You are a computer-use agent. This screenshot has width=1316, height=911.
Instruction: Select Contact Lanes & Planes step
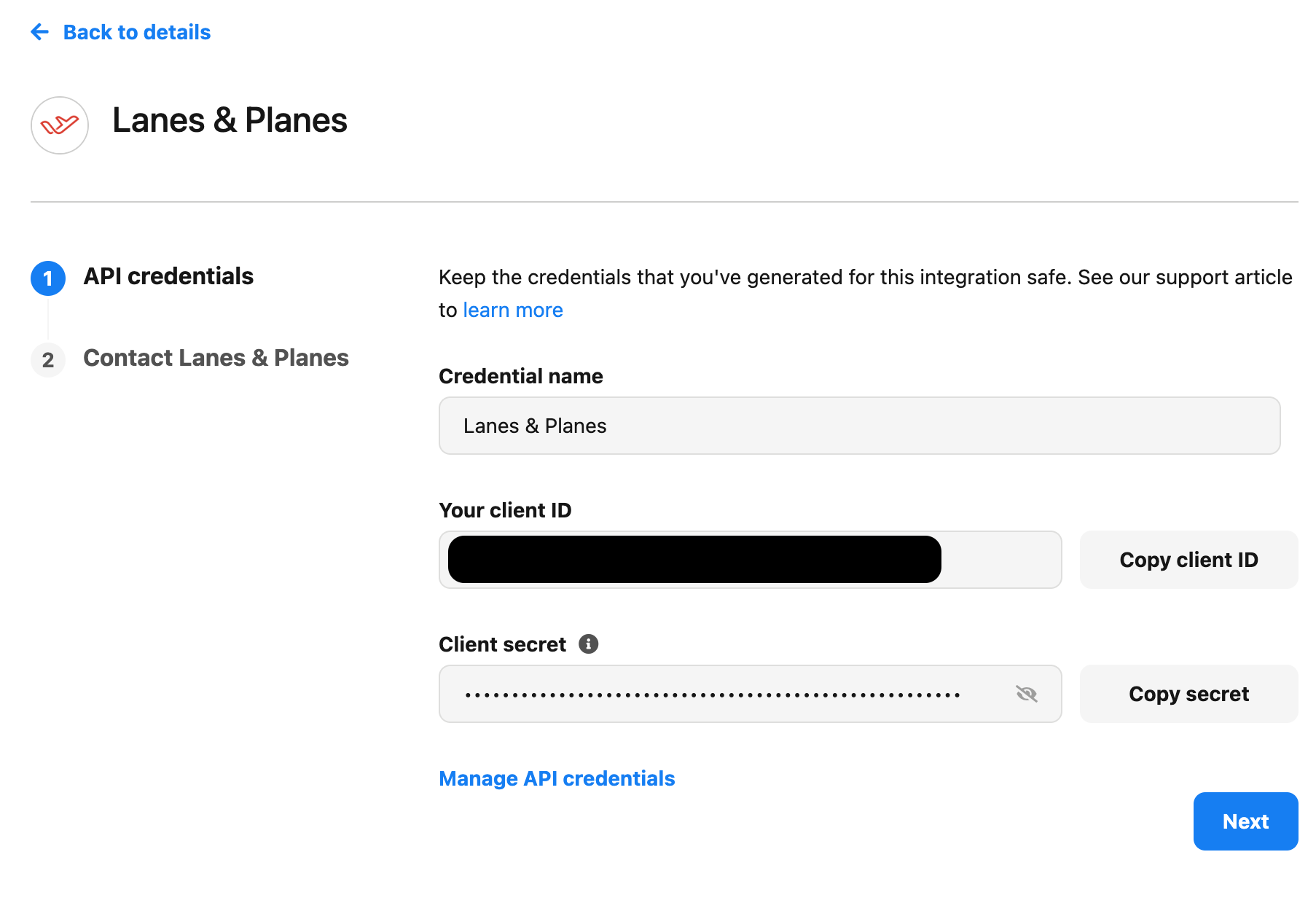tap(216, 358)
